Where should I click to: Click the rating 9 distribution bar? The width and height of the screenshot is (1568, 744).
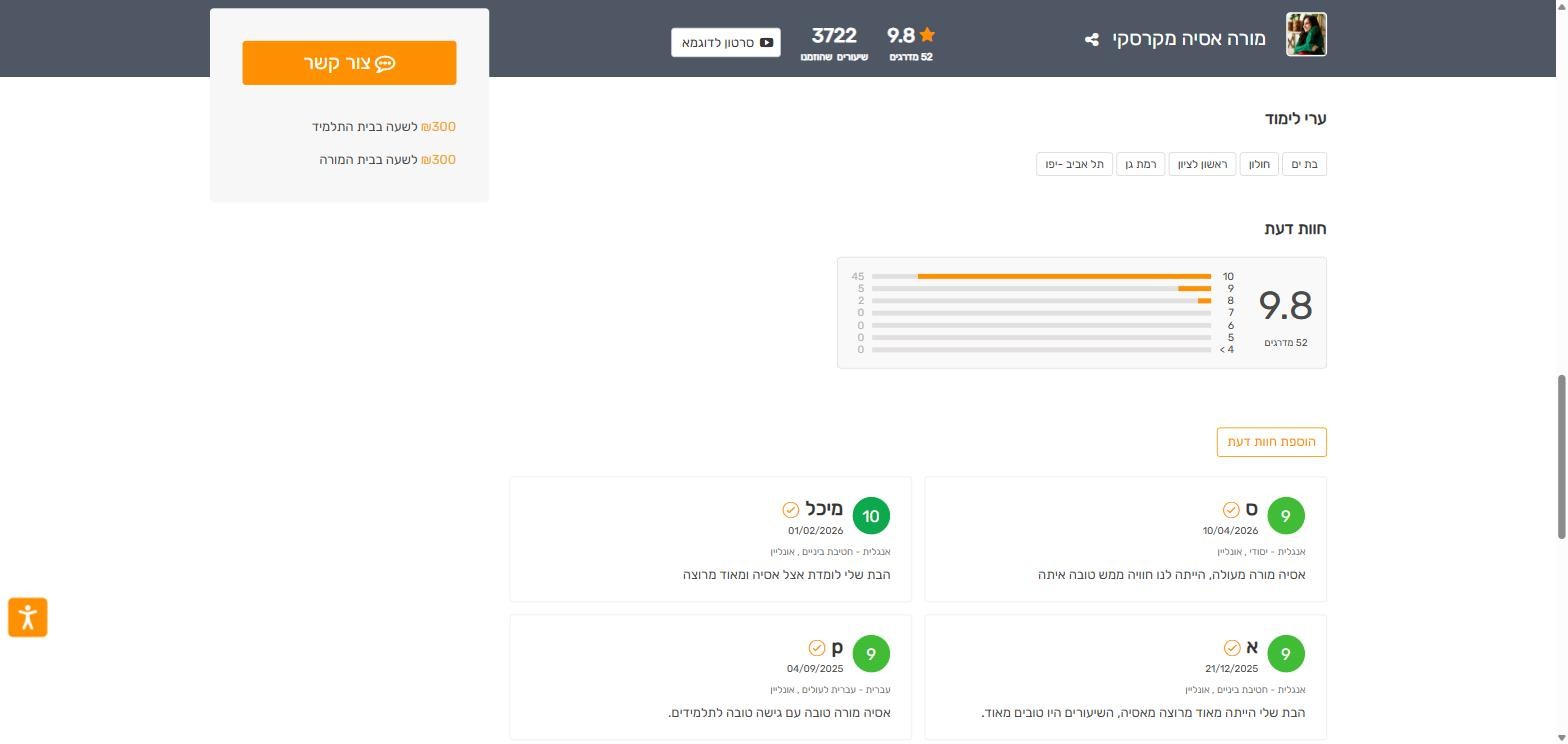point(1041,288)
